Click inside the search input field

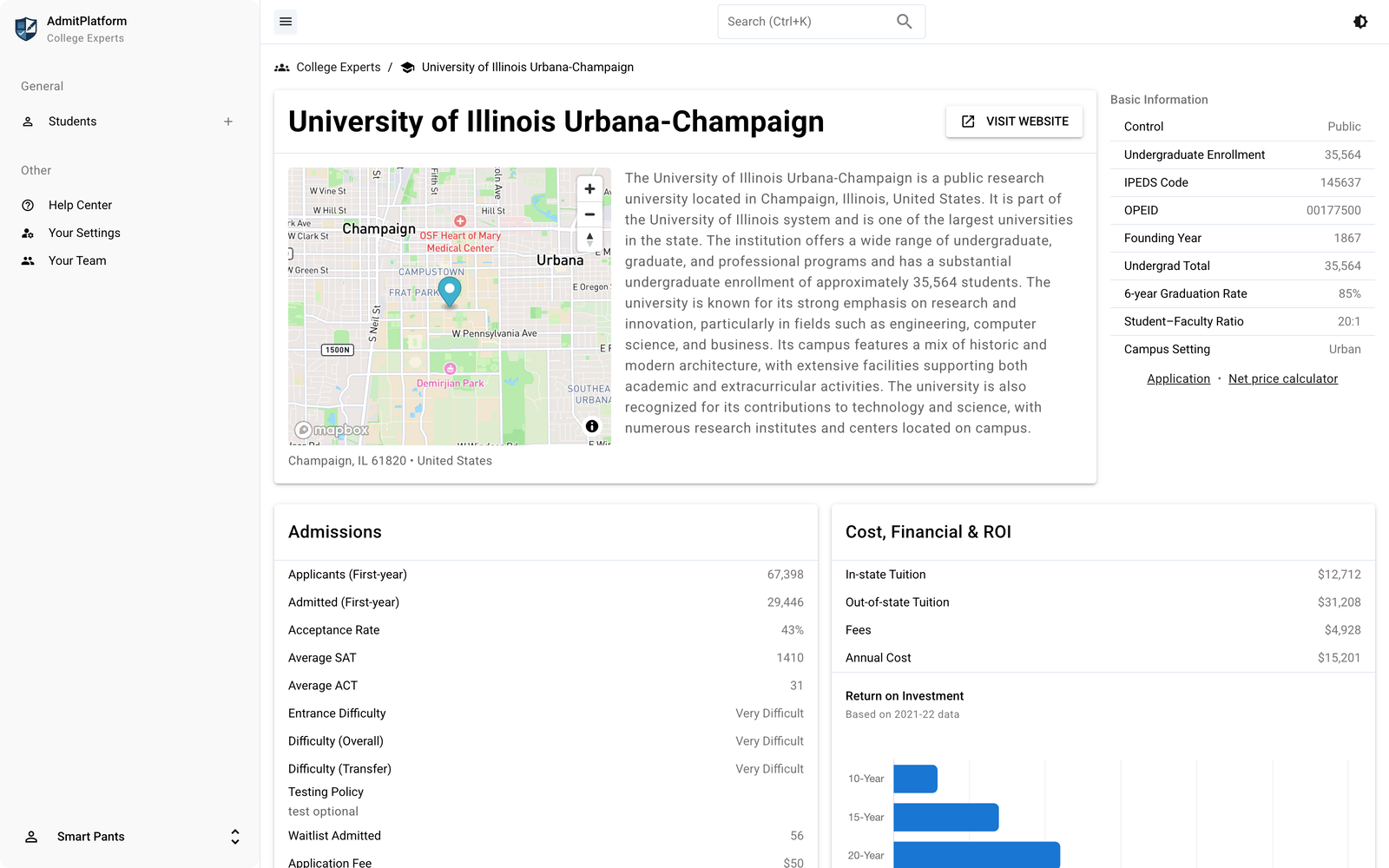point(807,21)
